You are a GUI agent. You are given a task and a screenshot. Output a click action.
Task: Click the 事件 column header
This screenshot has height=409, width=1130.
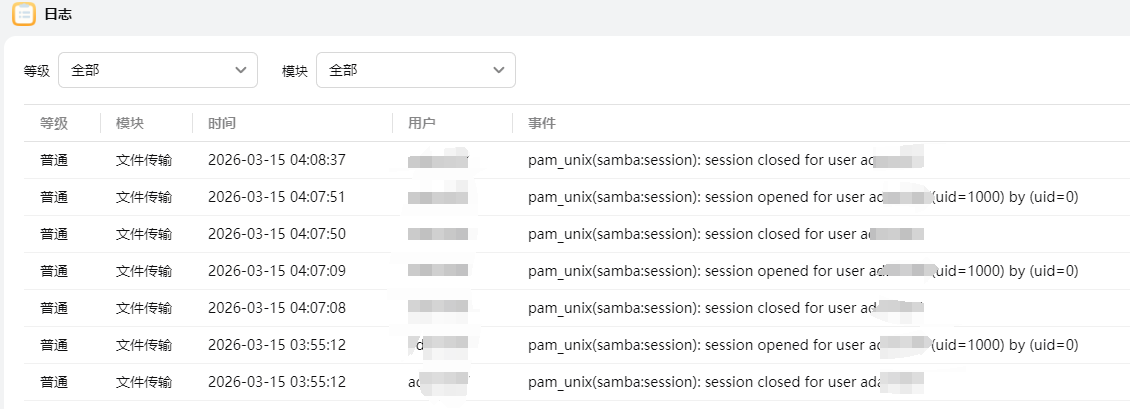(542, 123)
